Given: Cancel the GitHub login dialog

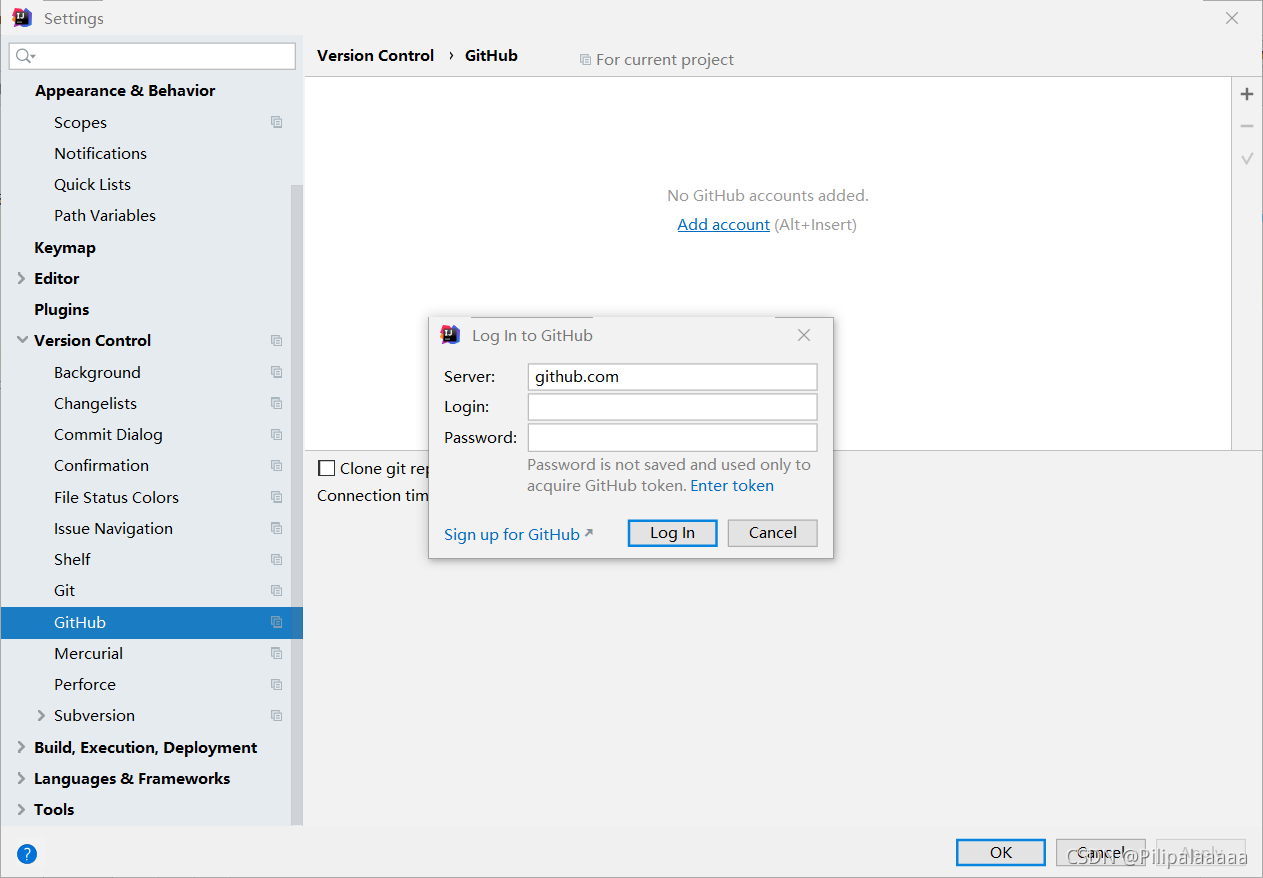Looking at the screenshot, I should [x=773, y=533].
